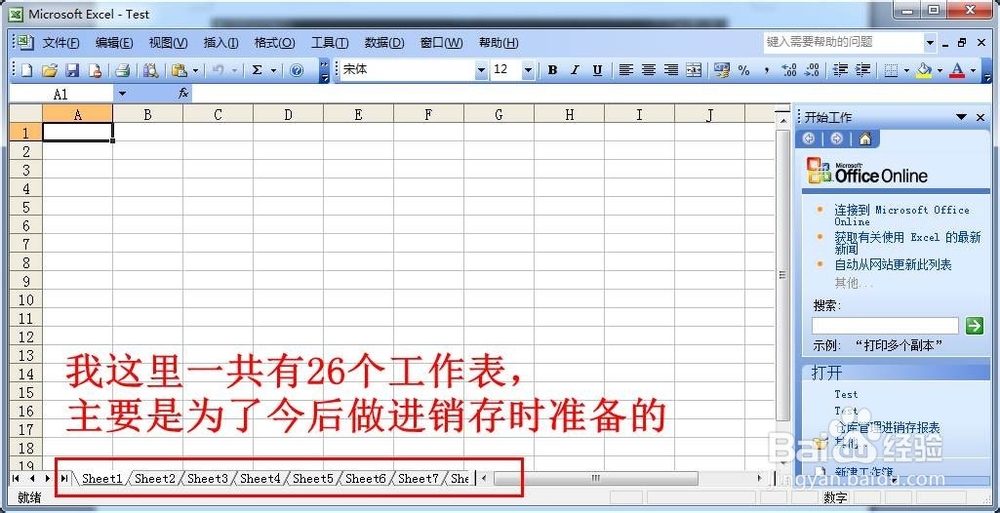Apply bold formatting
Screen dimensions: 1000x513
point(552,70)
